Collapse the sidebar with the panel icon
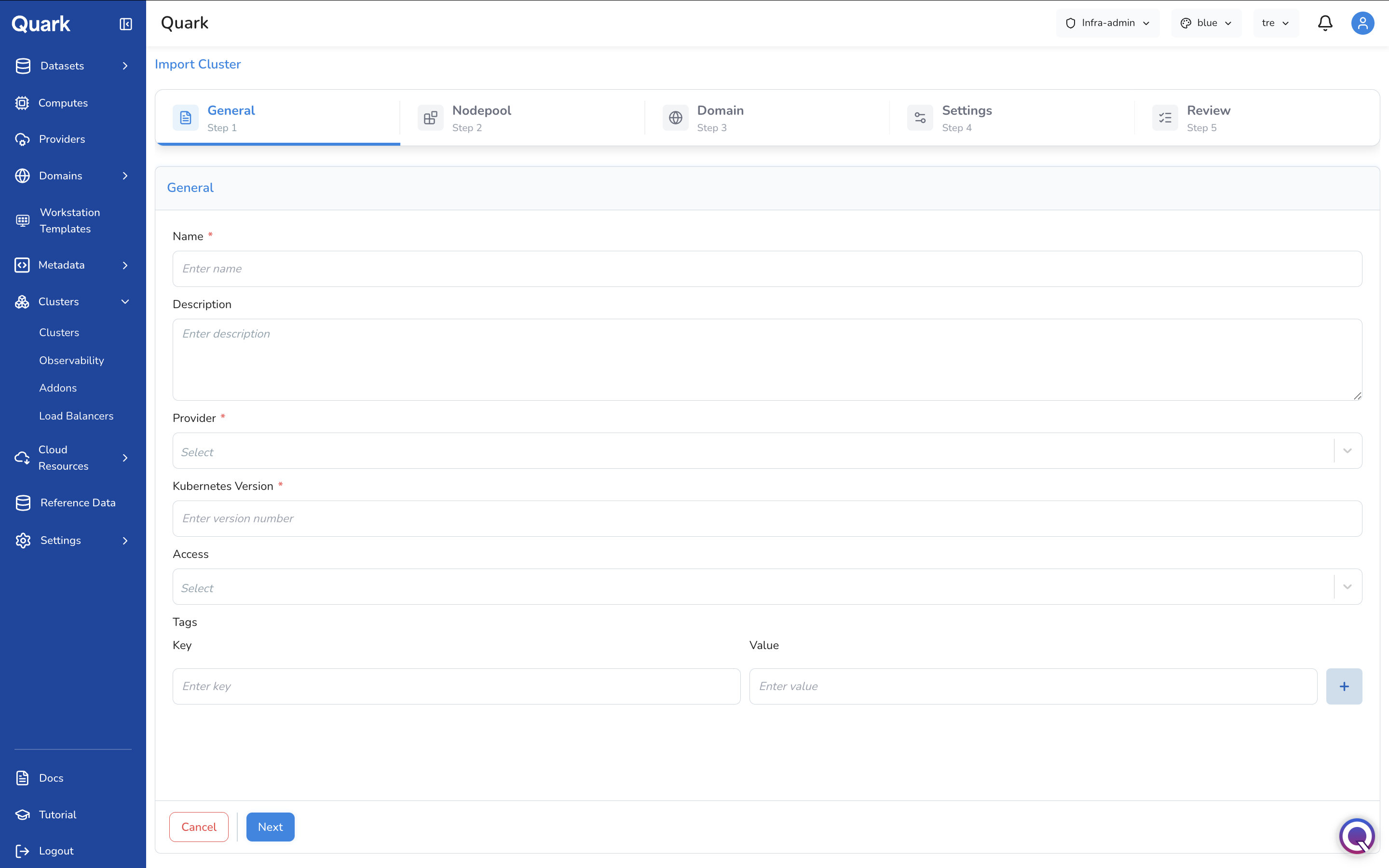 pyautogui.click(x=126, y=24)
